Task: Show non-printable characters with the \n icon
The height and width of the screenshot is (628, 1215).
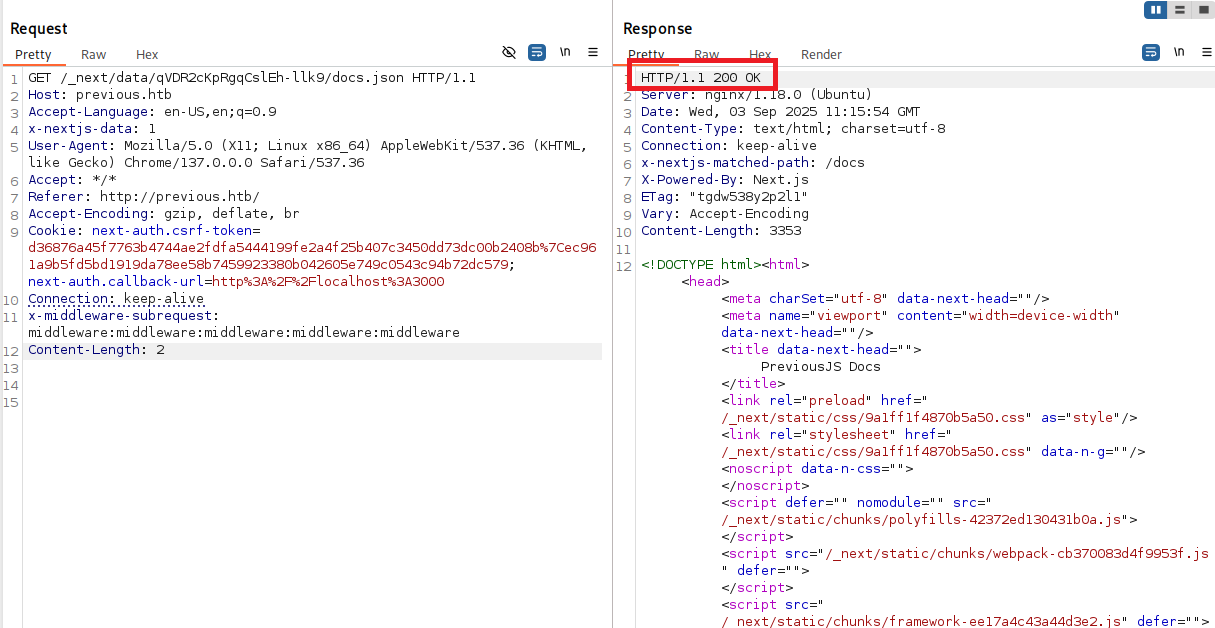Action: pos(565,52)
